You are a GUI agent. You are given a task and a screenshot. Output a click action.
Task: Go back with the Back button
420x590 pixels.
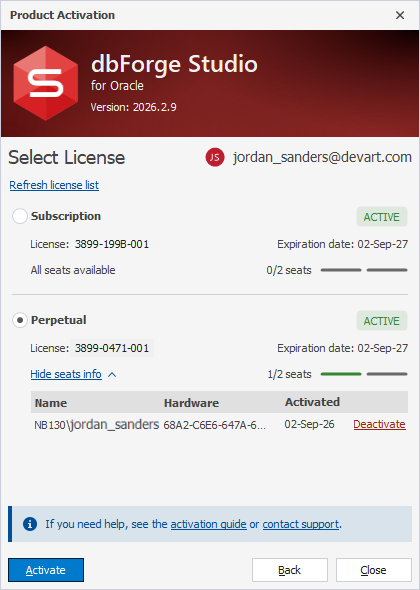(290, 570)
